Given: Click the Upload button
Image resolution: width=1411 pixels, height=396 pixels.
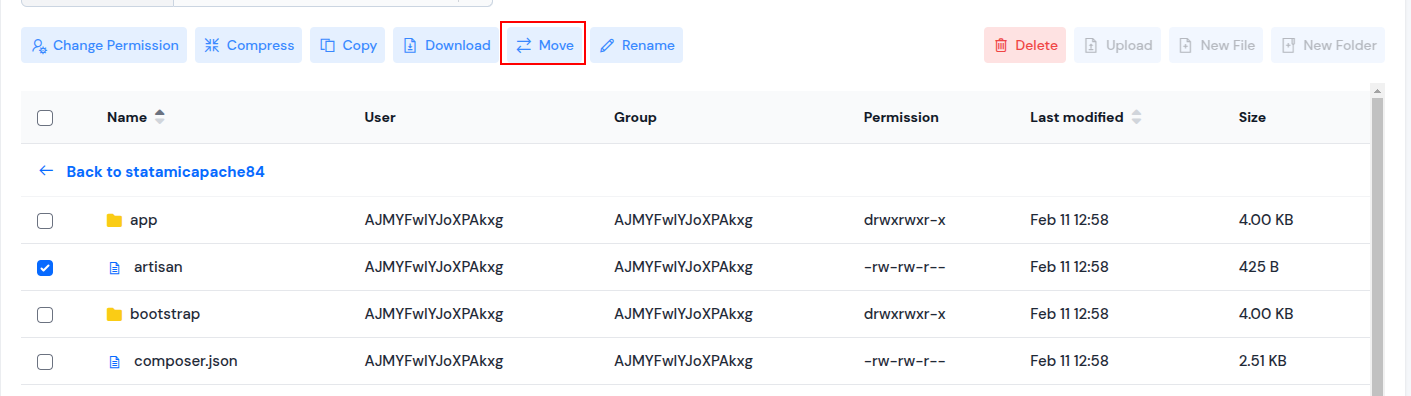Looking at the screenshot, I should pos(1118,45).
